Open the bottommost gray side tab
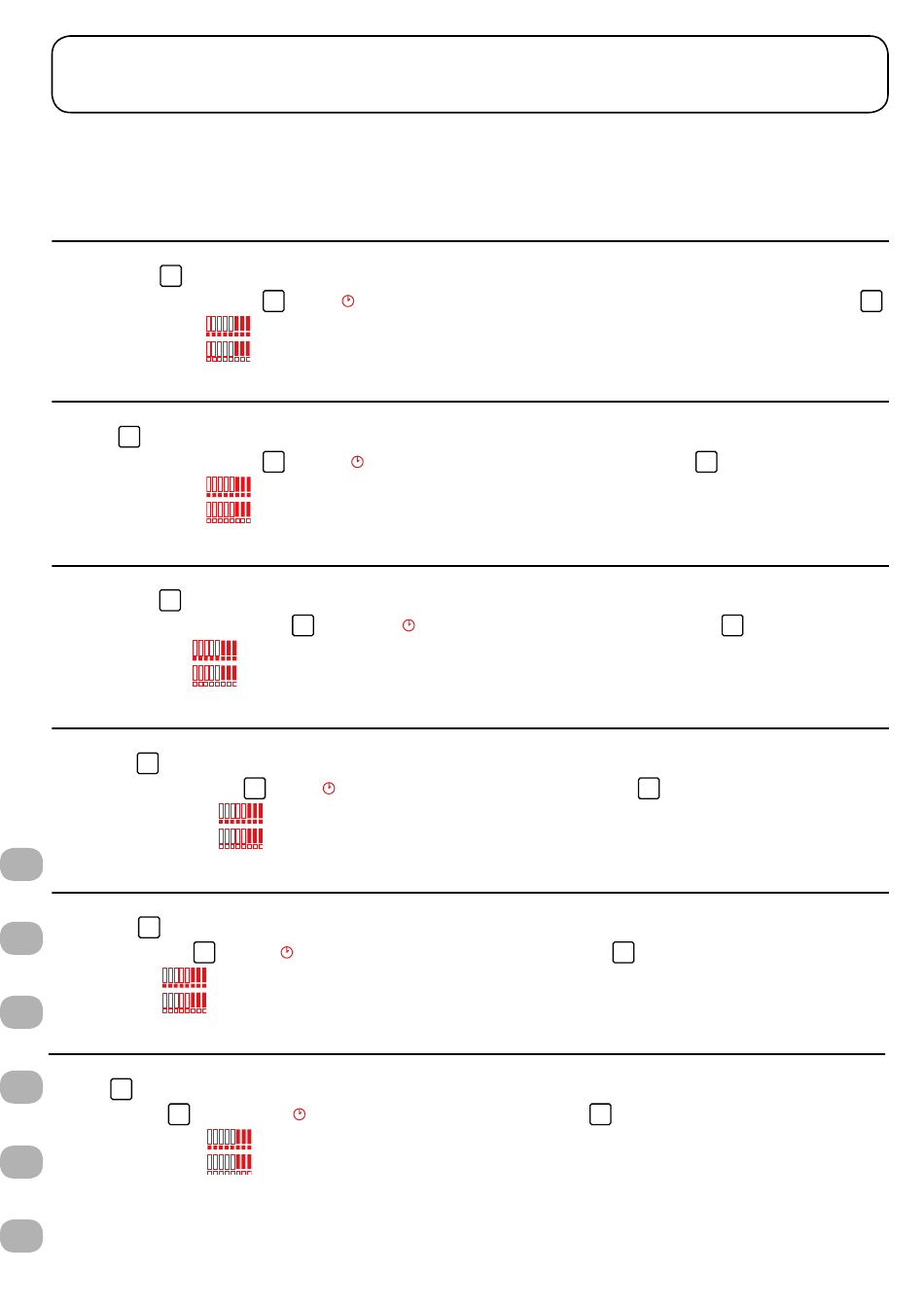Viewport: 924px width, 1307px height. [x=21, y=1236]
